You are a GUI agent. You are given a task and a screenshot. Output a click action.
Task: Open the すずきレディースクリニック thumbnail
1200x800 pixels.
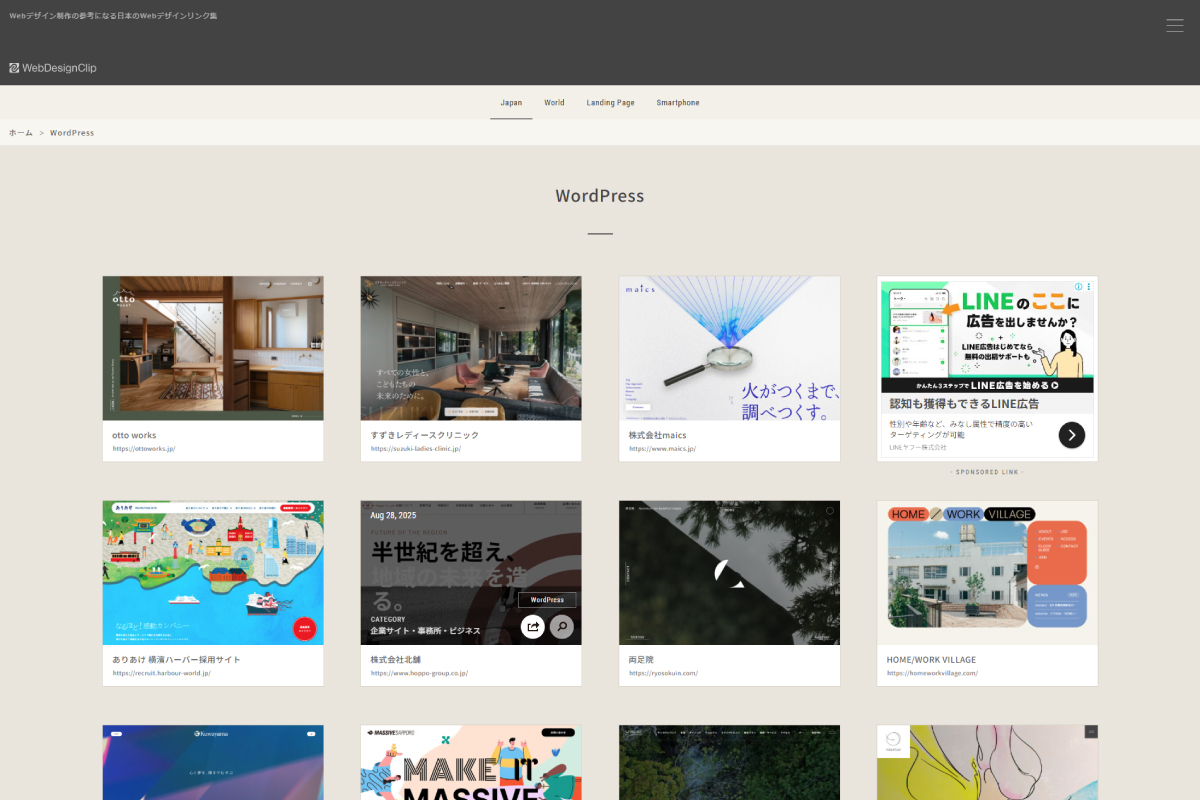coord(471,348)
